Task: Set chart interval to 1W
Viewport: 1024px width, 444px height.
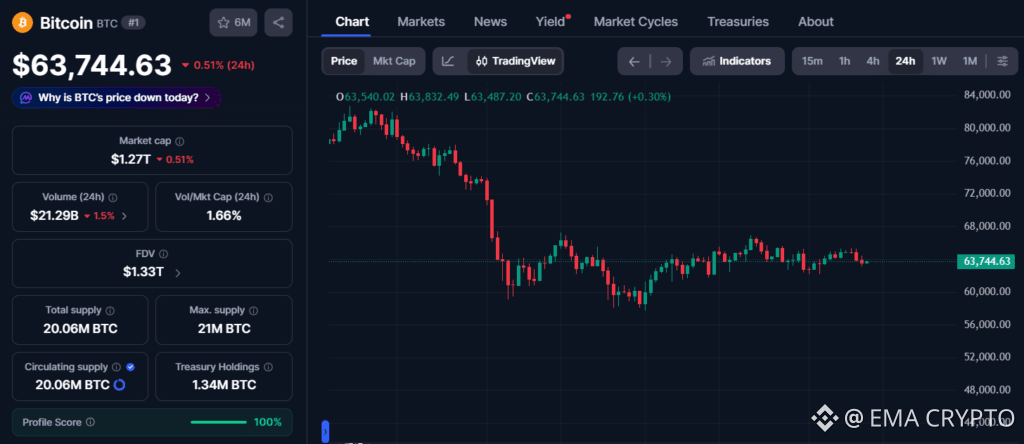Action: pos(939,61)
